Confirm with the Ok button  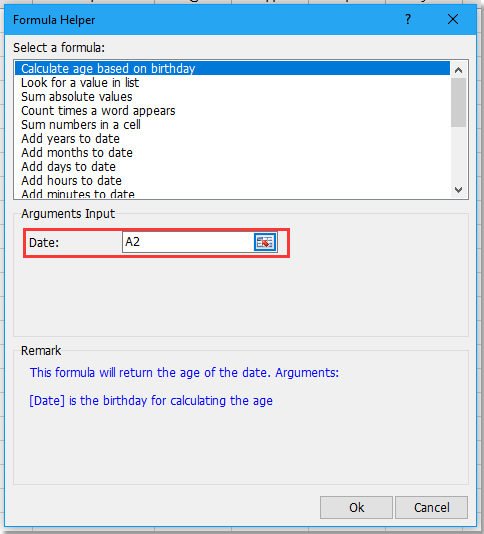point(356,507)
